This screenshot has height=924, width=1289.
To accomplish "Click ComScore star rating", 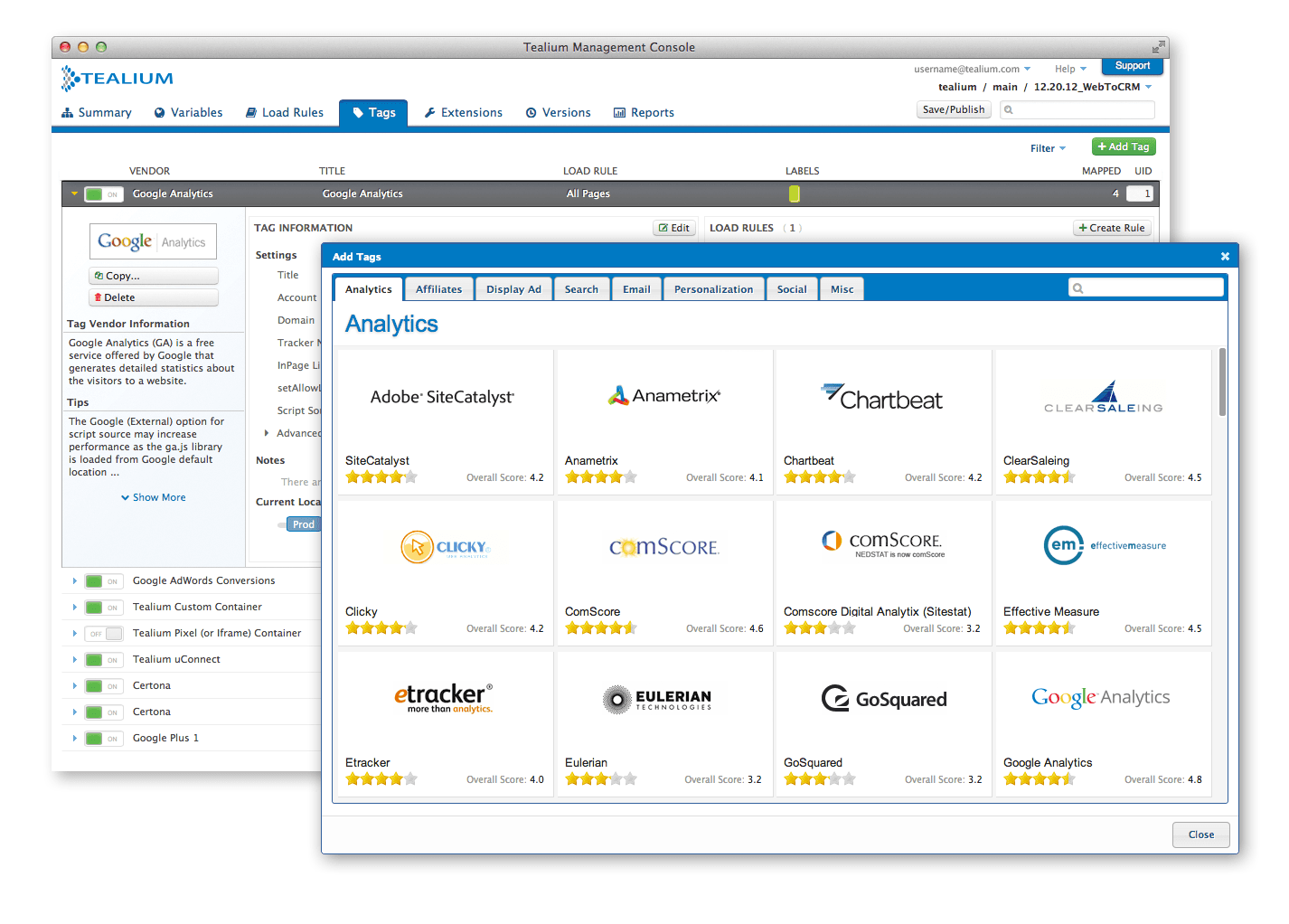I will pos(601,628).
